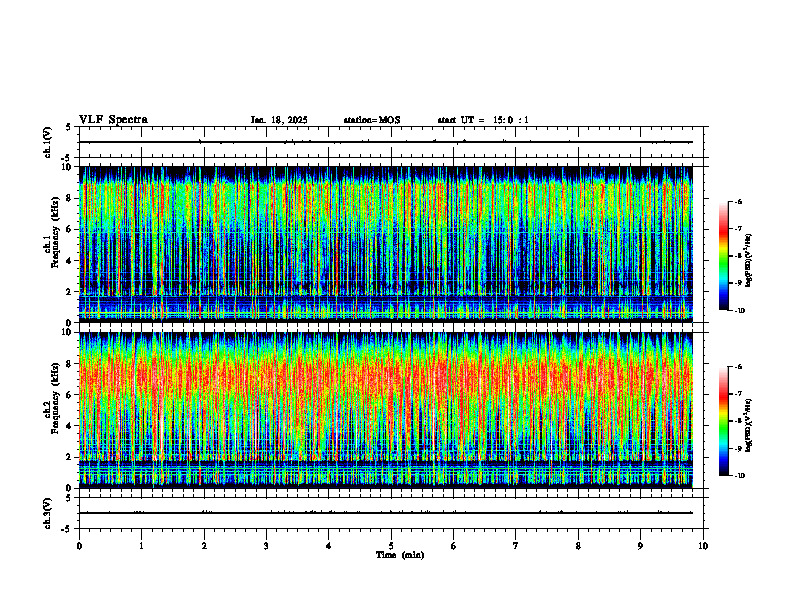
Task: Click the "4" tick on the Time axis
Action: [x=329, y=546]
